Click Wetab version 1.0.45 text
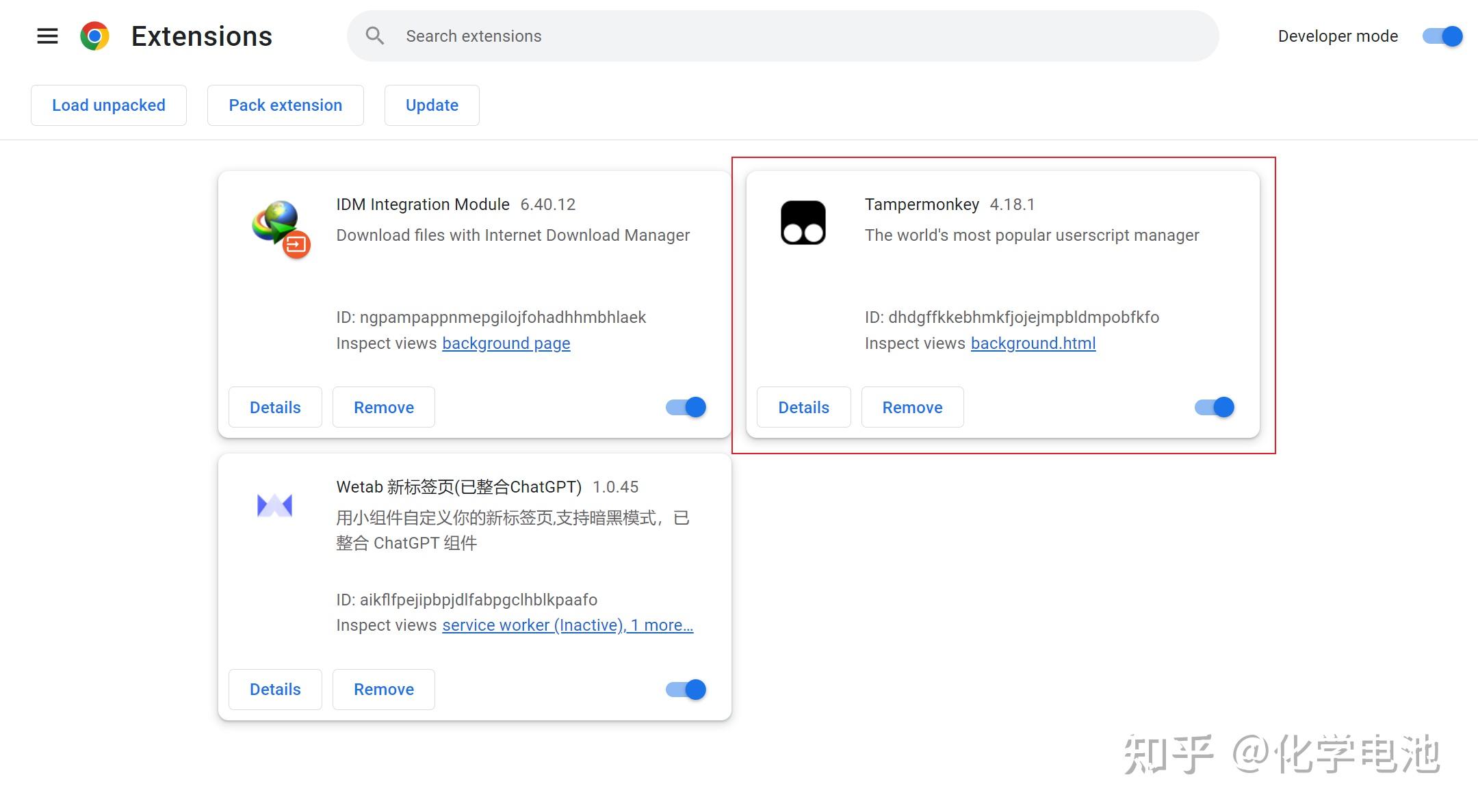 pos(615,487)
